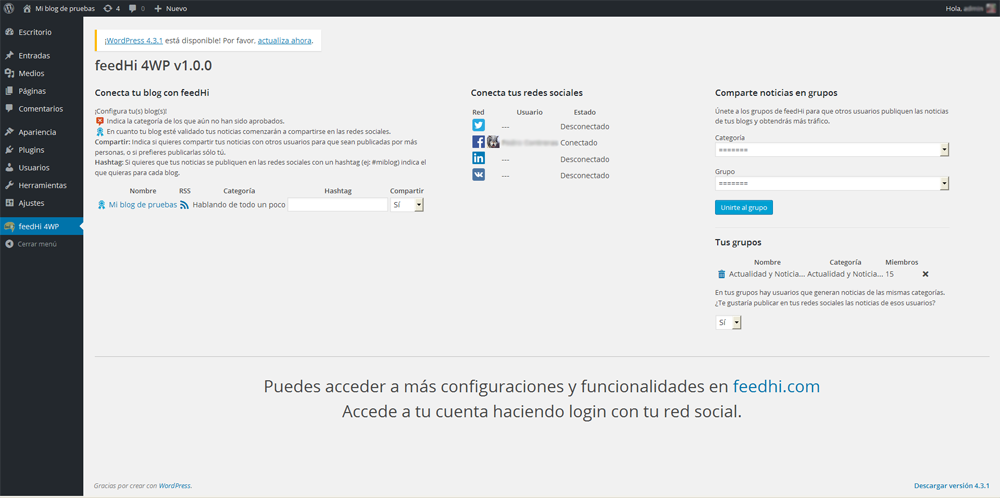Open the Nuevo add-new menu
Image resolution: width=1000 pixels, height=498 pixels.
[x=170, y=9]
